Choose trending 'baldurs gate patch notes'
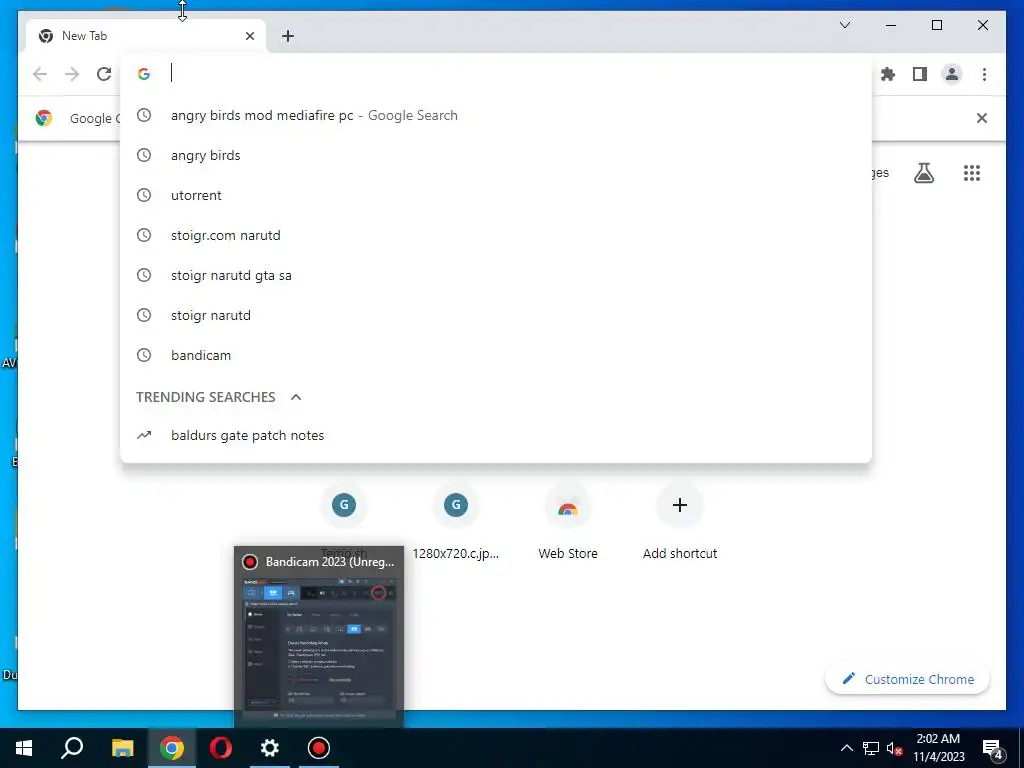 (496, 435)
